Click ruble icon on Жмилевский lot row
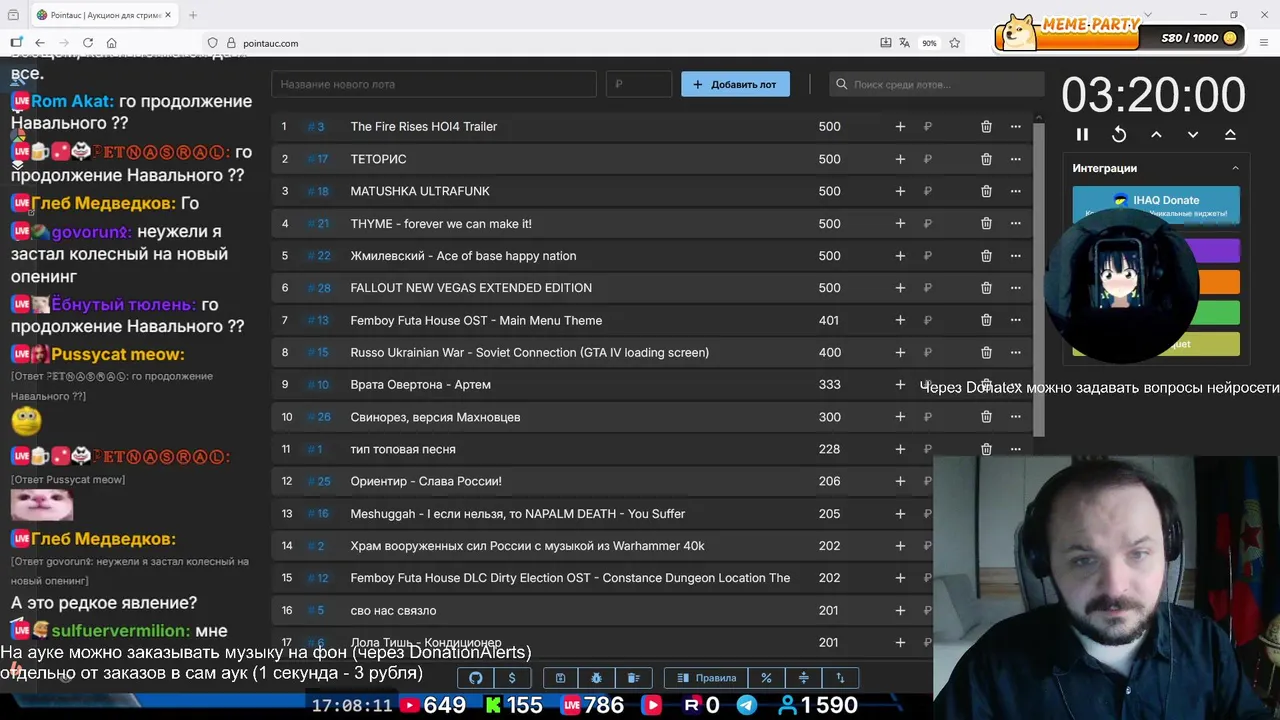Screen dimensions: 1280x720 click(x=928, y=256)
